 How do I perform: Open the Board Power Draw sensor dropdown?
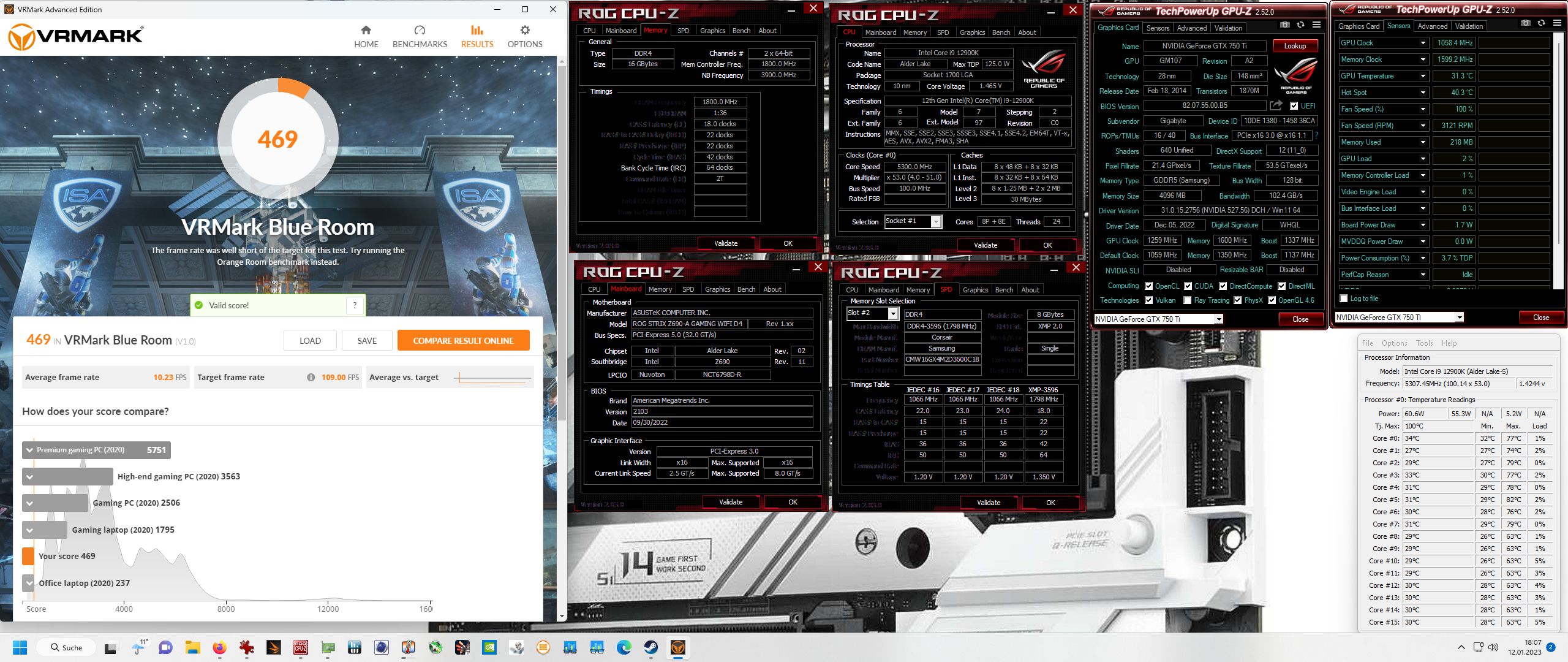click(x=1423, y=225)
